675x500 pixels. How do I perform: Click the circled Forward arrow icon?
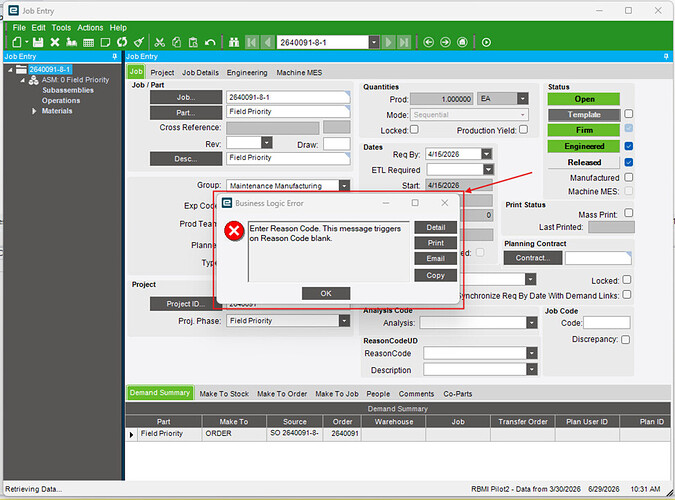446,42
